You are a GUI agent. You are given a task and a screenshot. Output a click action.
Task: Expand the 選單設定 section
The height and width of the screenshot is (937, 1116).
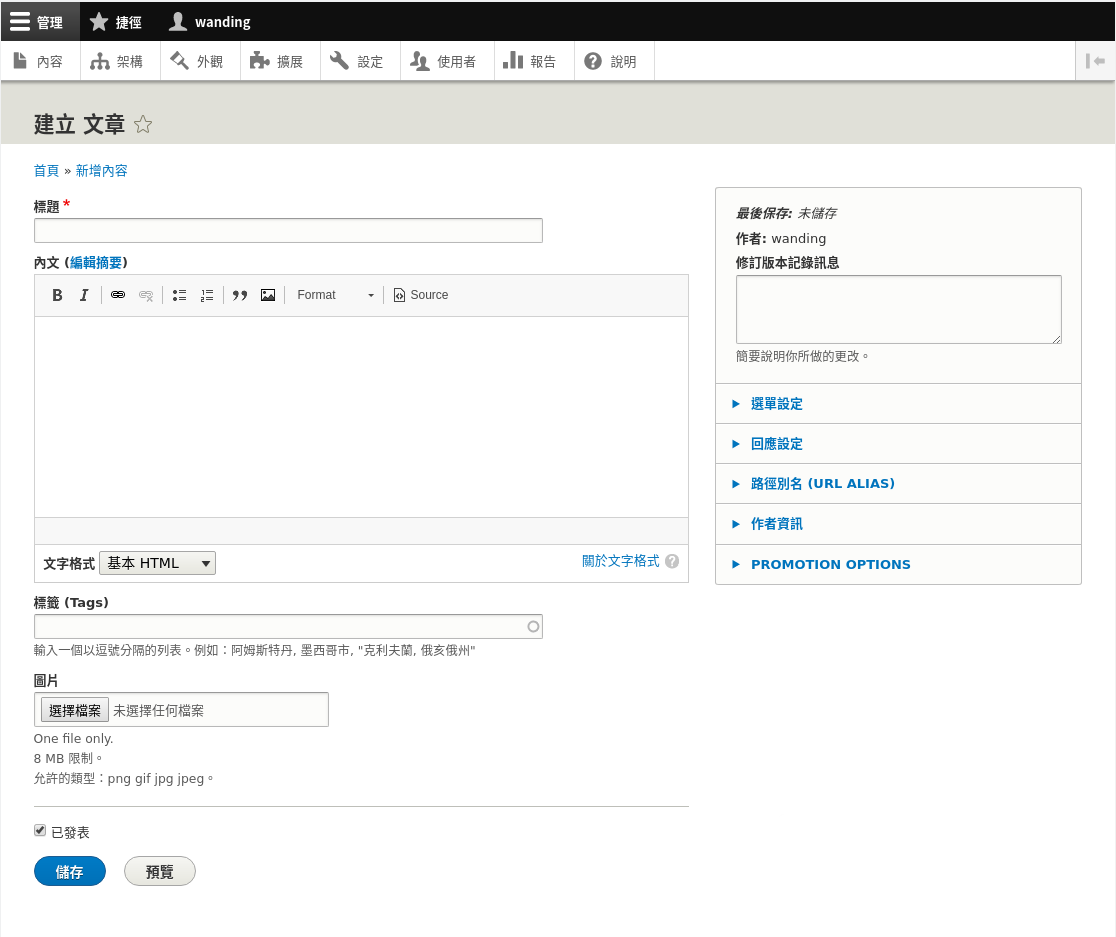(x=776, y=404)
